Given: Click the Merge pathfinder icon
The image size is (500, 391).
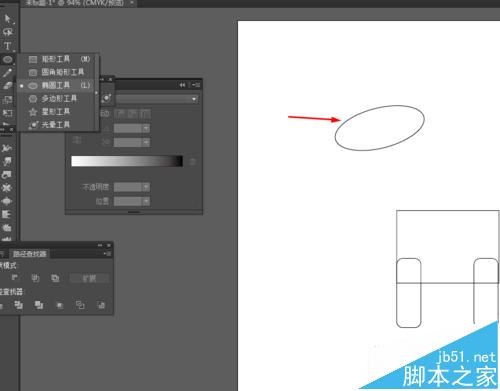Looking at the screenshot, I should coord(39,305).
